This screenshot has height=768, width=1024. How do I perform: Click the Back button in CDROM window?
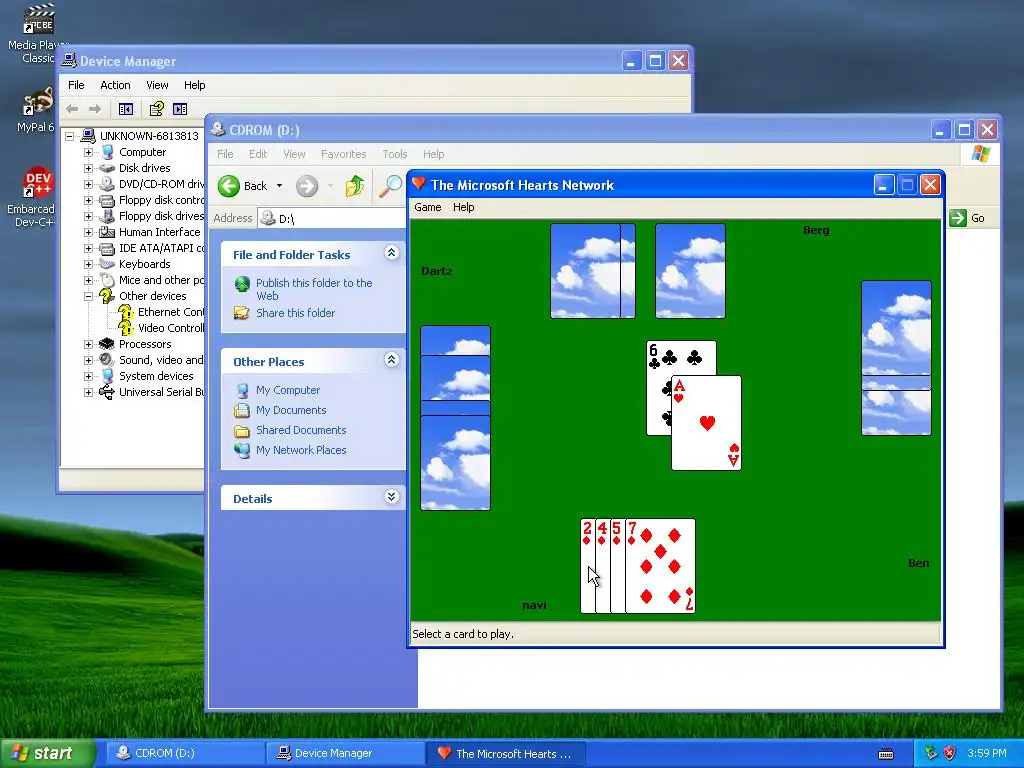[243, 186]
